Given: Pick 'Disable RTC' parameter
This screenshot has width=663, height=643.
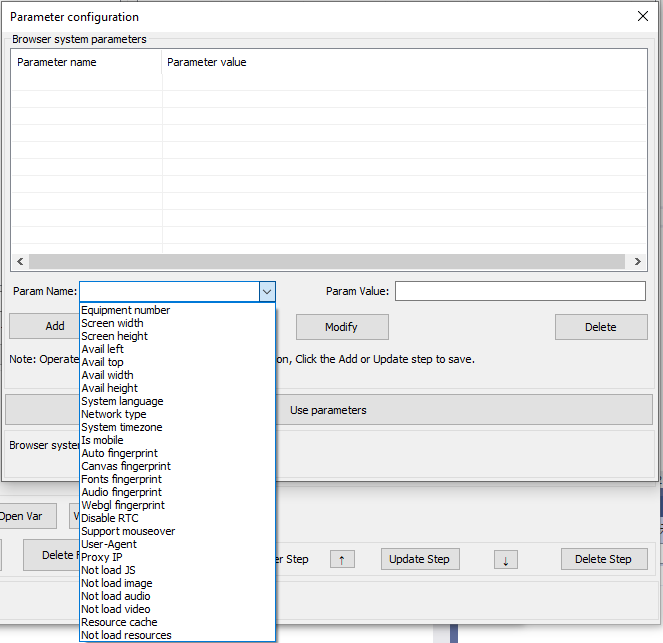Looking at the screenshot, I should coord(110,518).
